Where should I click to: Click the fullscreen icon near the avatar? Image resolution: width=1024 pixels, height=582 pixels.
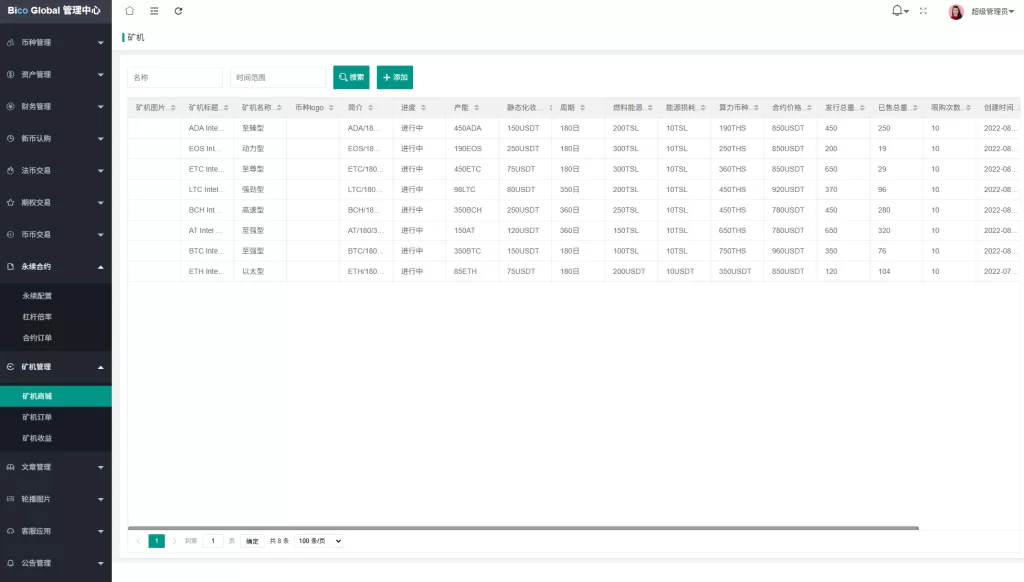click(x=923, y=11)
